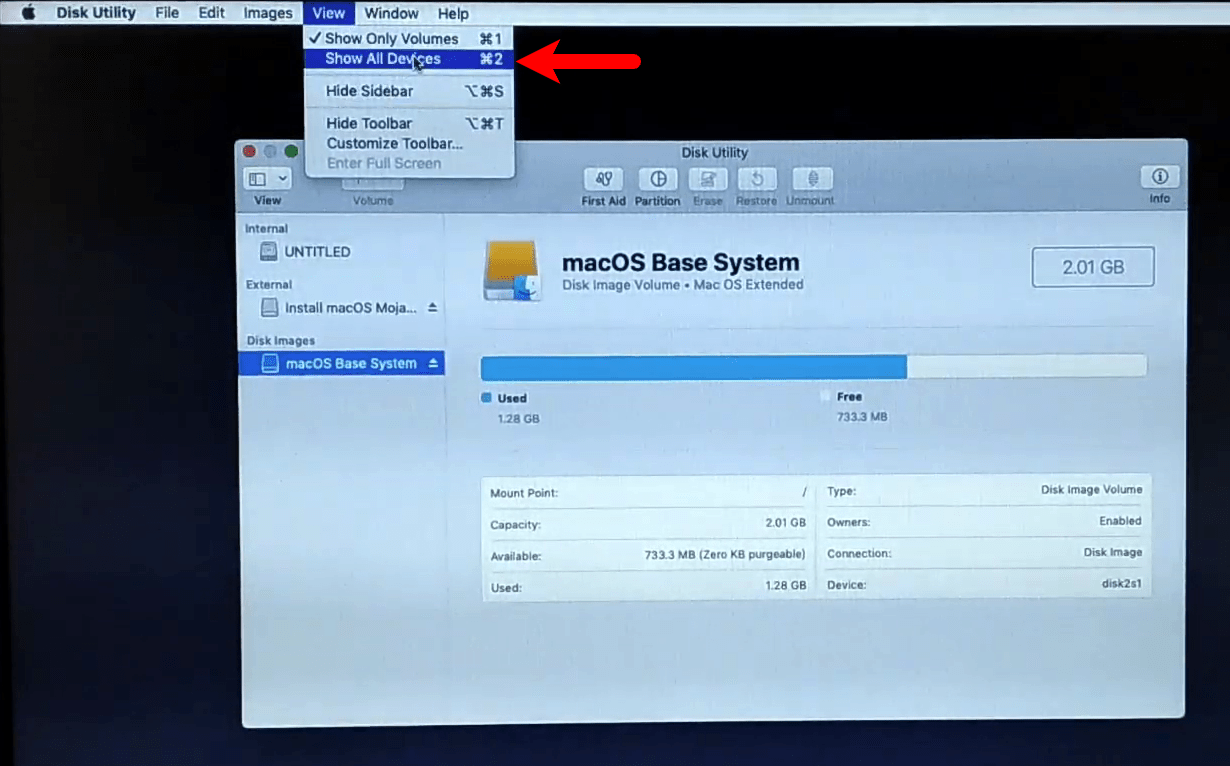Click the Capacity: row label

516,525
